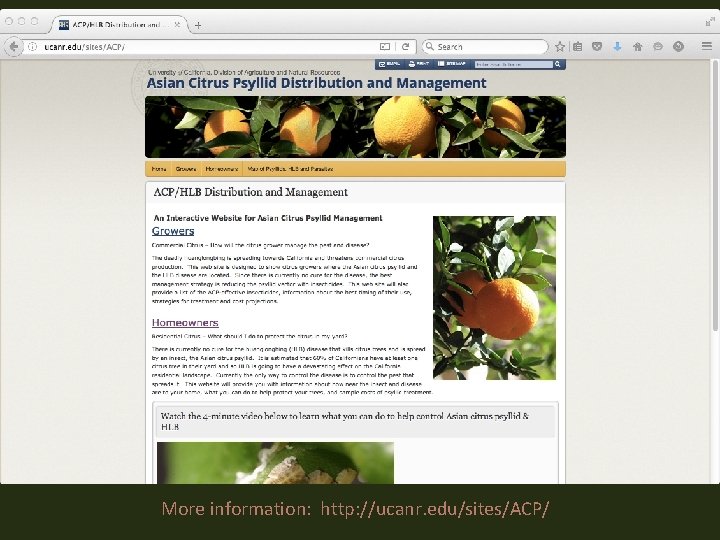Click the fullscreen arrows at window corner
The height and width of the screenshot is (540, 720).
click(x=710, y=21)
